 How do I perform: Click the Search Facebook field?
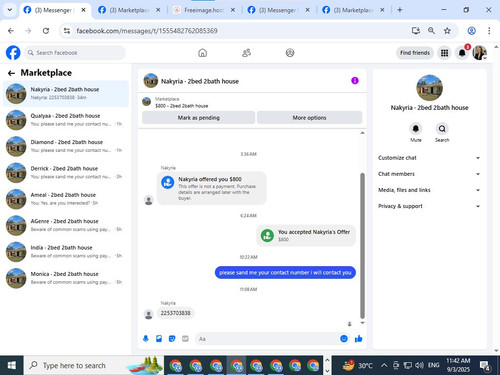(75, 53)
